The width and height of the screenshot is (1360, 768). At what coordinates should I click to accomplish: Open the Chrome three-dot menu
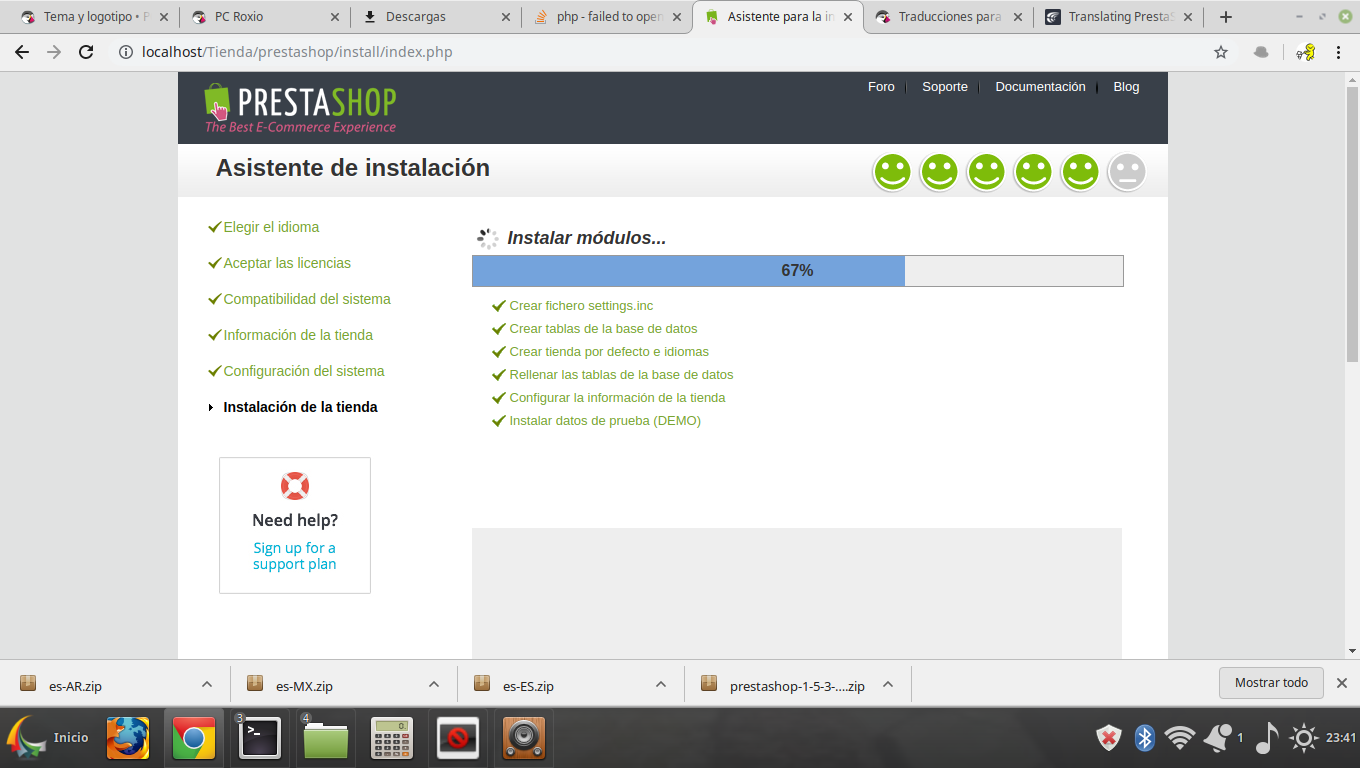click(x=1338, y=52)
